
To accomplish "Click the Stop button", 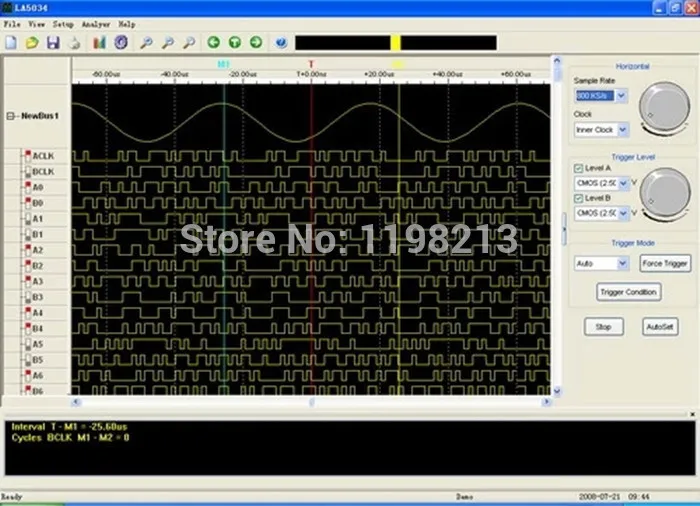I will [604, 327].
